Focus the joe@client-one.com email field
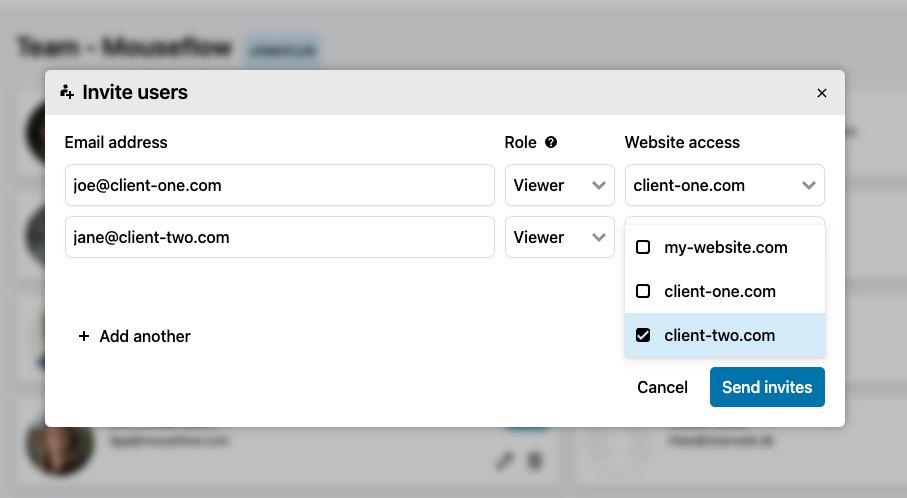Viewport: 907px width, 498px height. tap(279, 186)
